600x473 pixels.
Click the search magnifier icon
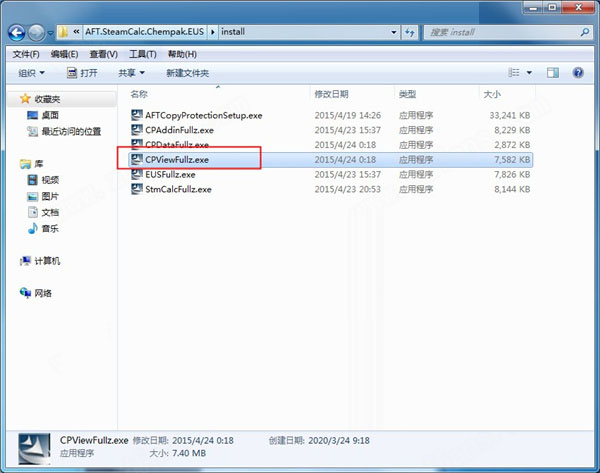tap(585, 32)
